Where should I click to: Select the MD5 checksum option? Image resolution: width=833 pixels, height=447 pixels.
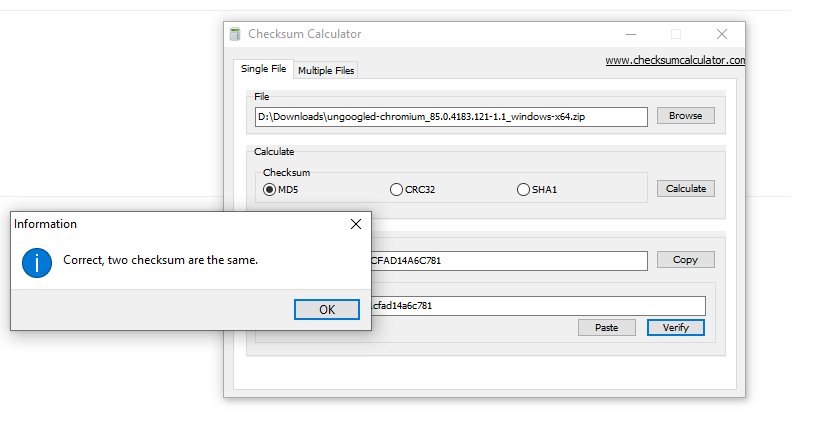coord(270,189)
